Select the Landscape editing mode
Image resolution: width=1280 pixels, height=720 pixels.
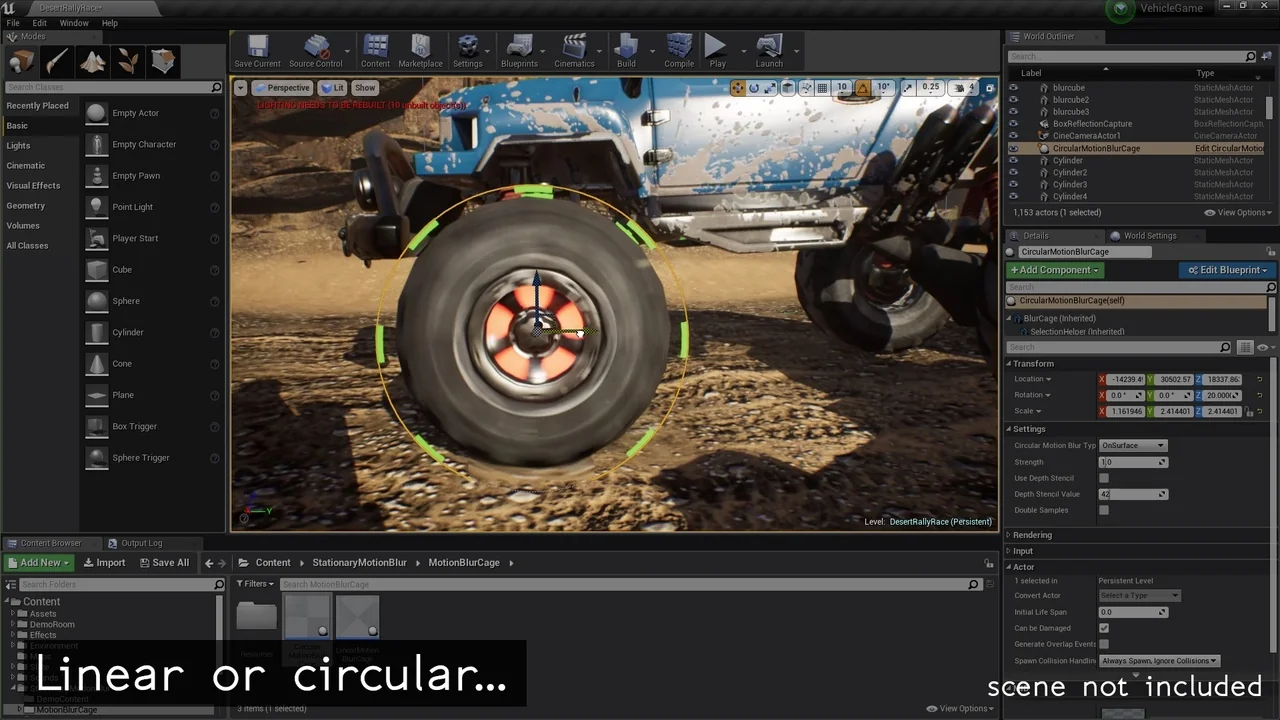coord(92,60)
